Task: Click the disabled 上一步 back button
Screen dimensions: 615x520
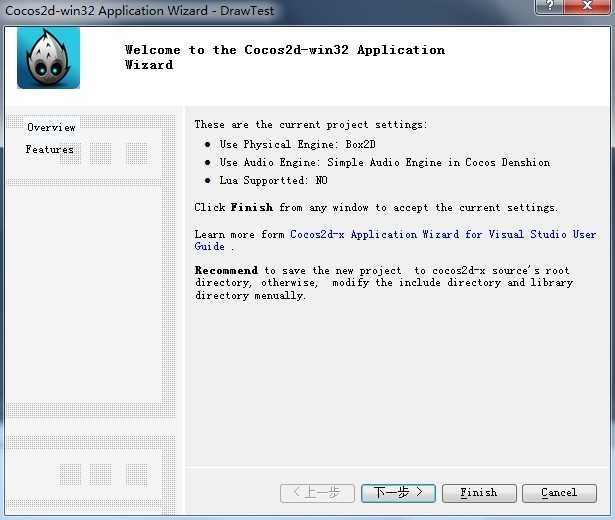Action: tap(317, 493)
